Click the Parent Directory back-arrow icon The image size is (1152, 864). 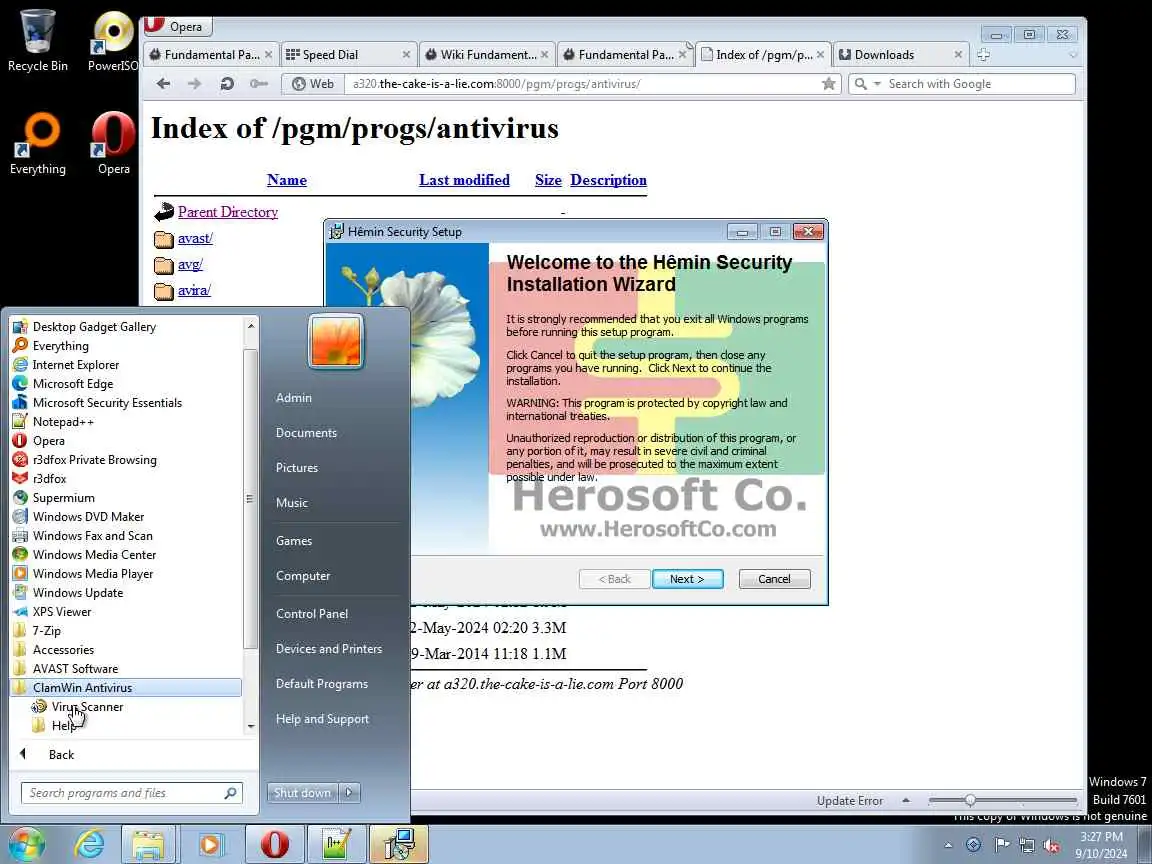click(164, 212)
